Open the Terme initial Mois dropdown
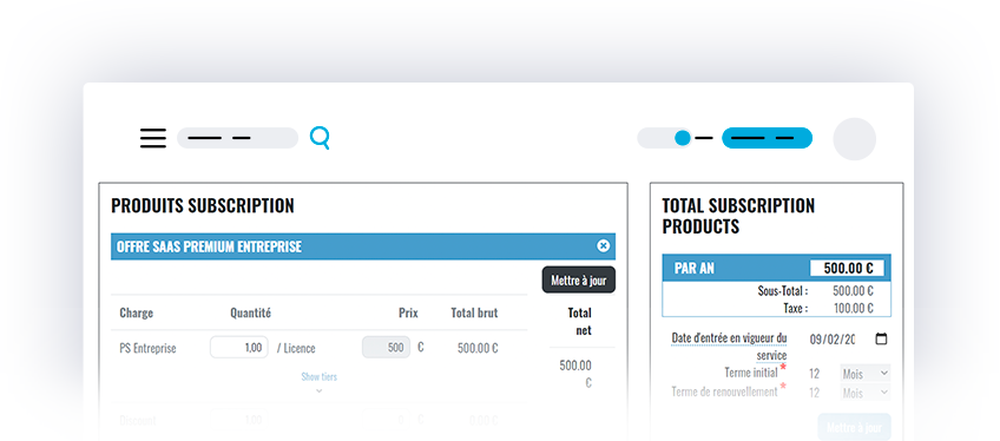The width and height of the screenshot is (1000, 441). tap(865, 373)
